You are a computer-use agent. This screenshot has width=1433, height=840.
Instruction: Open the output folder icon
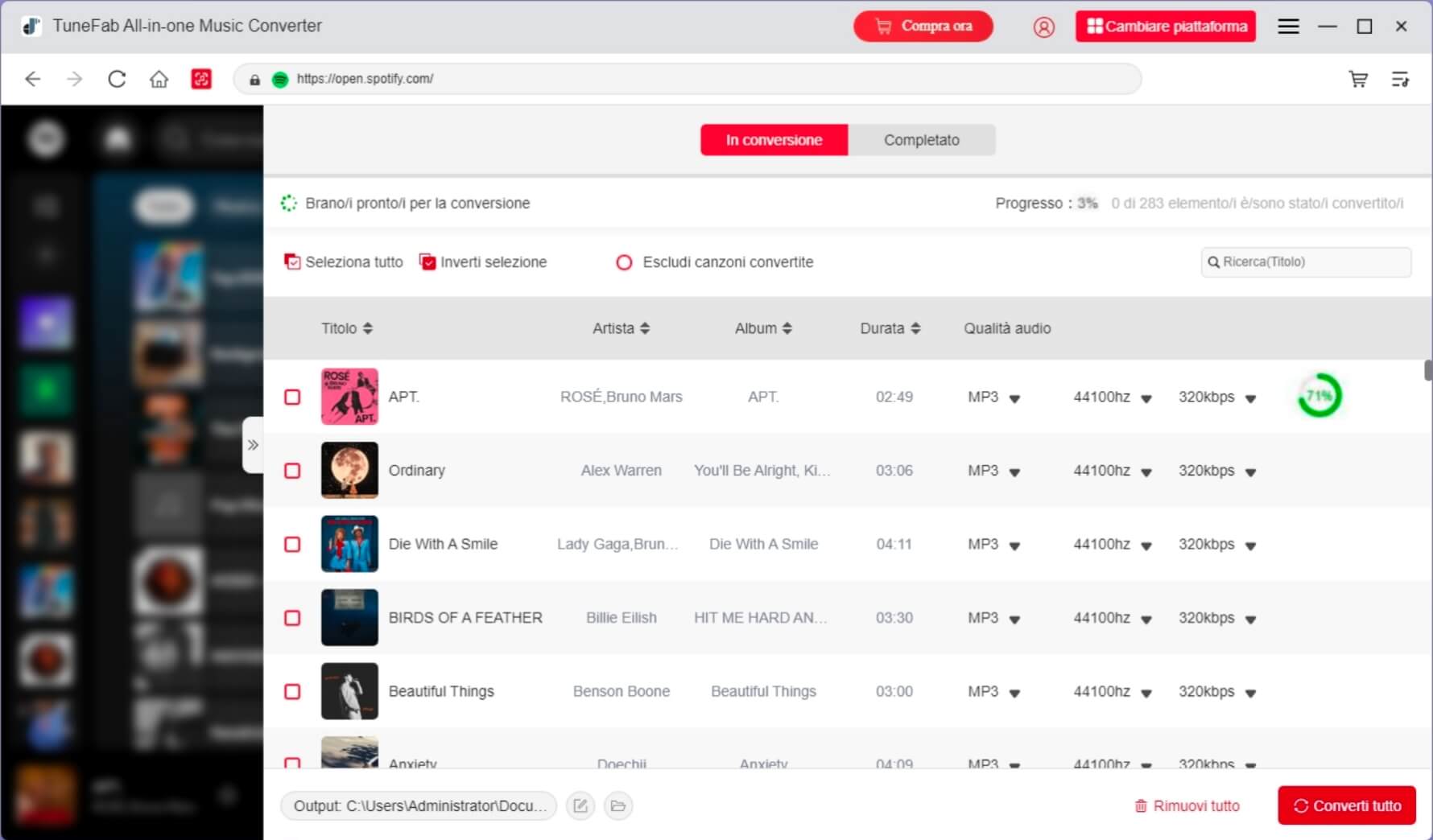click(618, 805)
